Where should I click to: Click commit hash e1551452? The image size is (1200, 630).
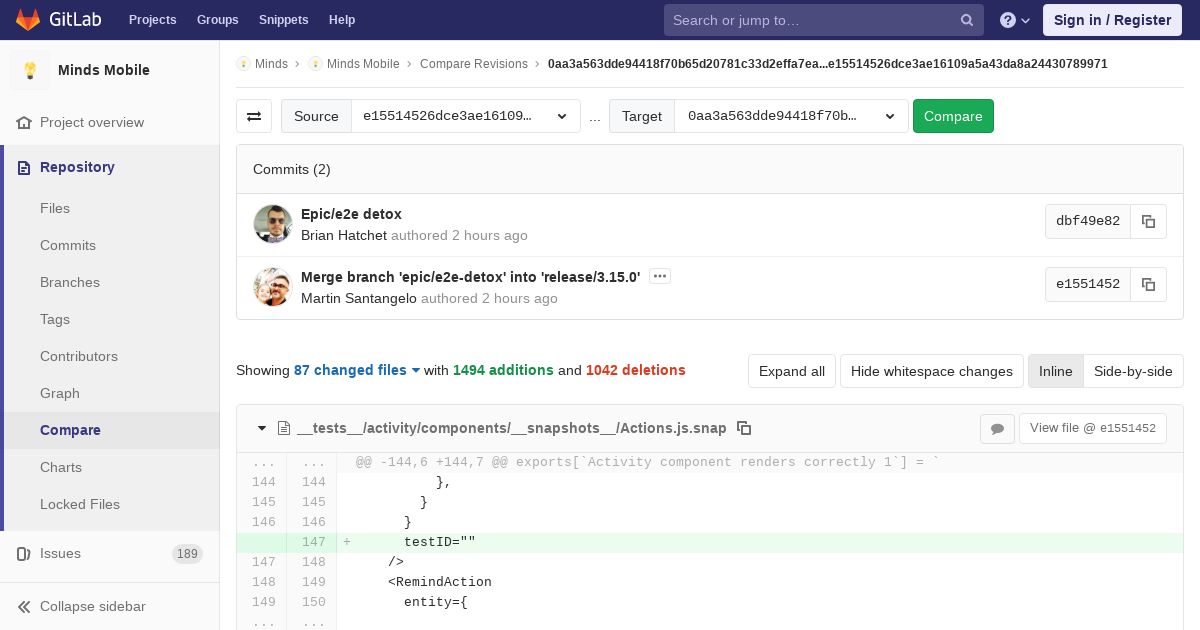(x=1088, y=284)
